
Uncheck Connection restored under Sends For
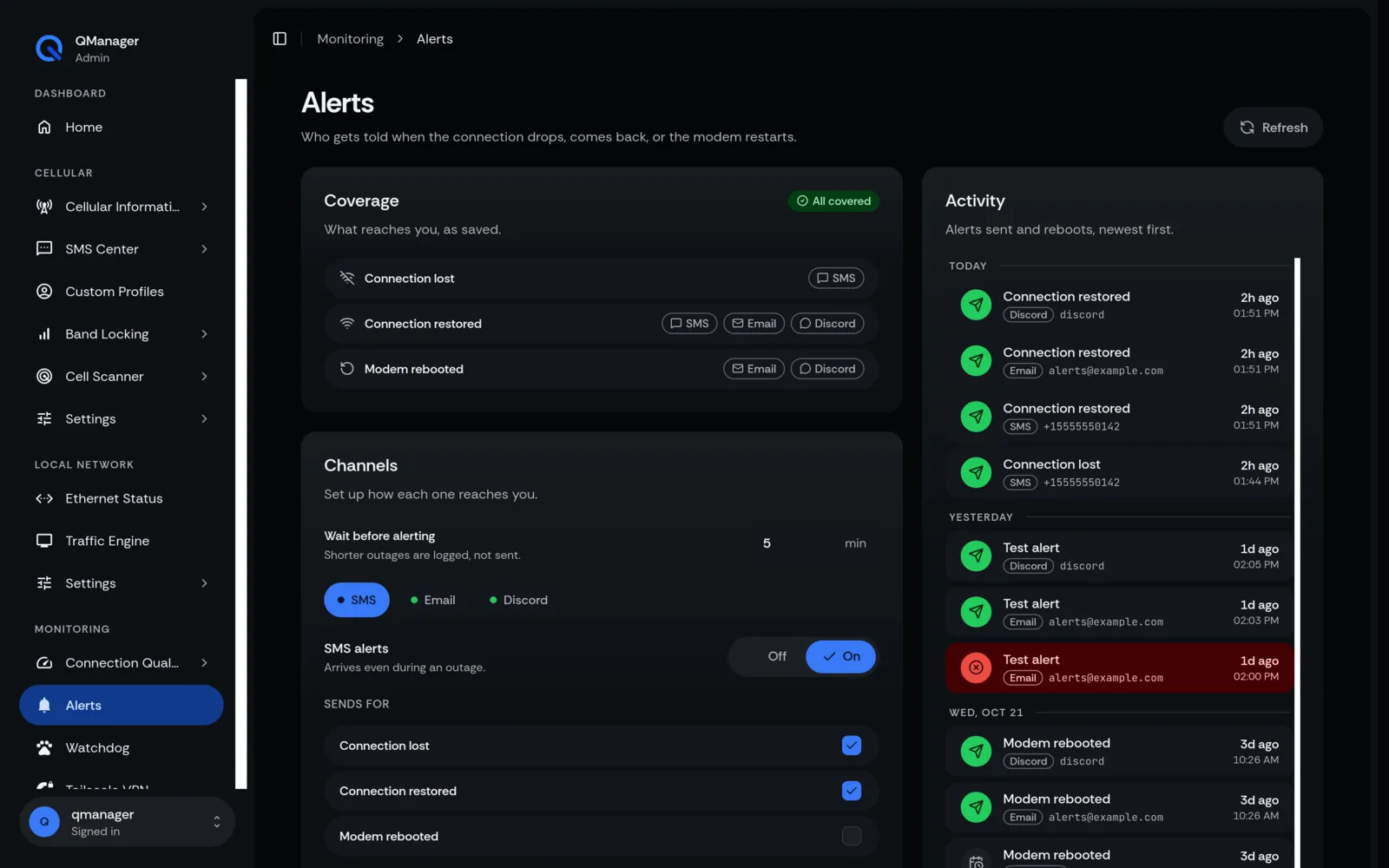point(852,791)
